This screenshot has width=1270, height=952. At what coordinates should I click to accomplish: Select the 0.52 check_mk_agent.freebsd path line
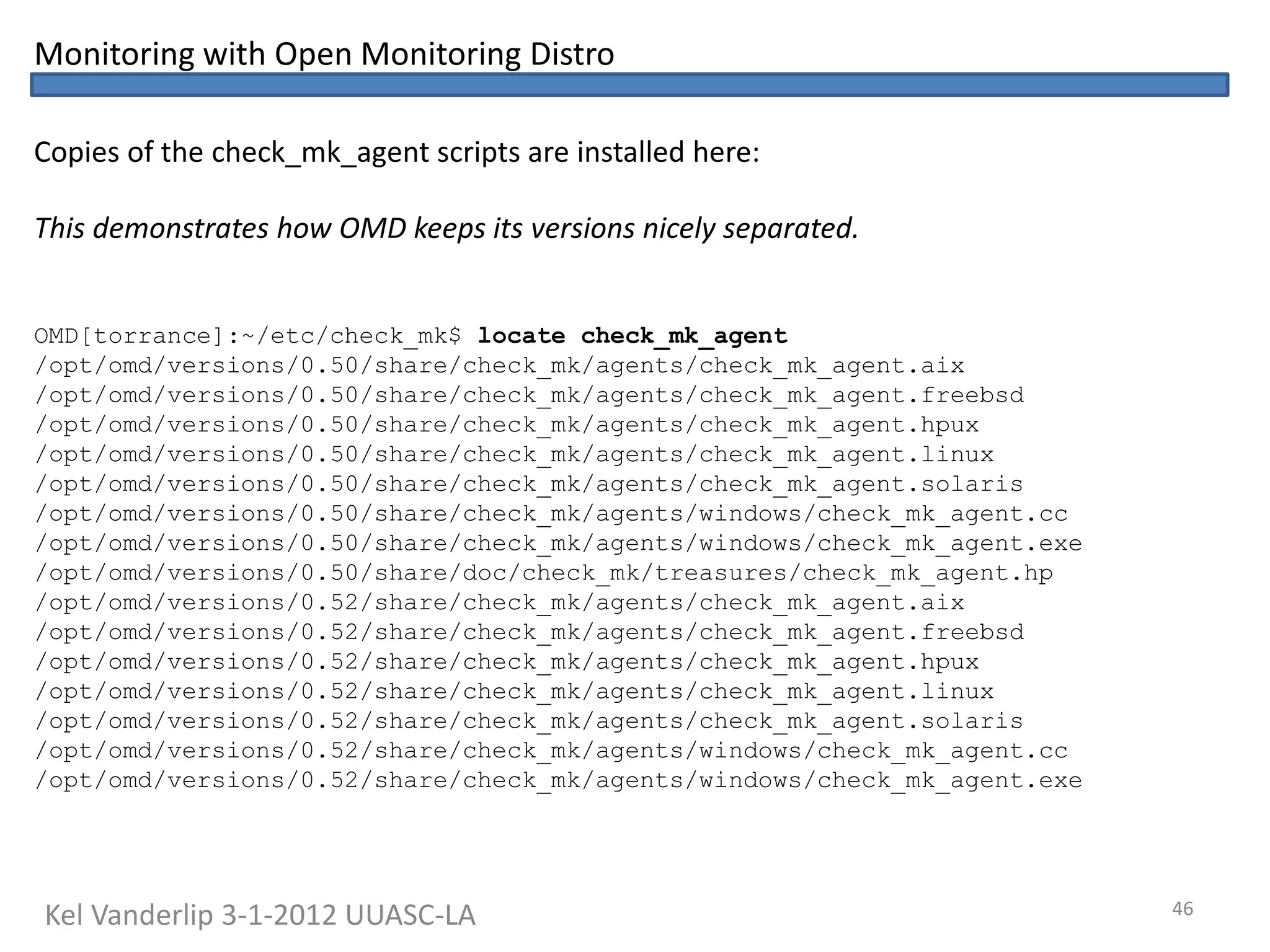(529, 632)
